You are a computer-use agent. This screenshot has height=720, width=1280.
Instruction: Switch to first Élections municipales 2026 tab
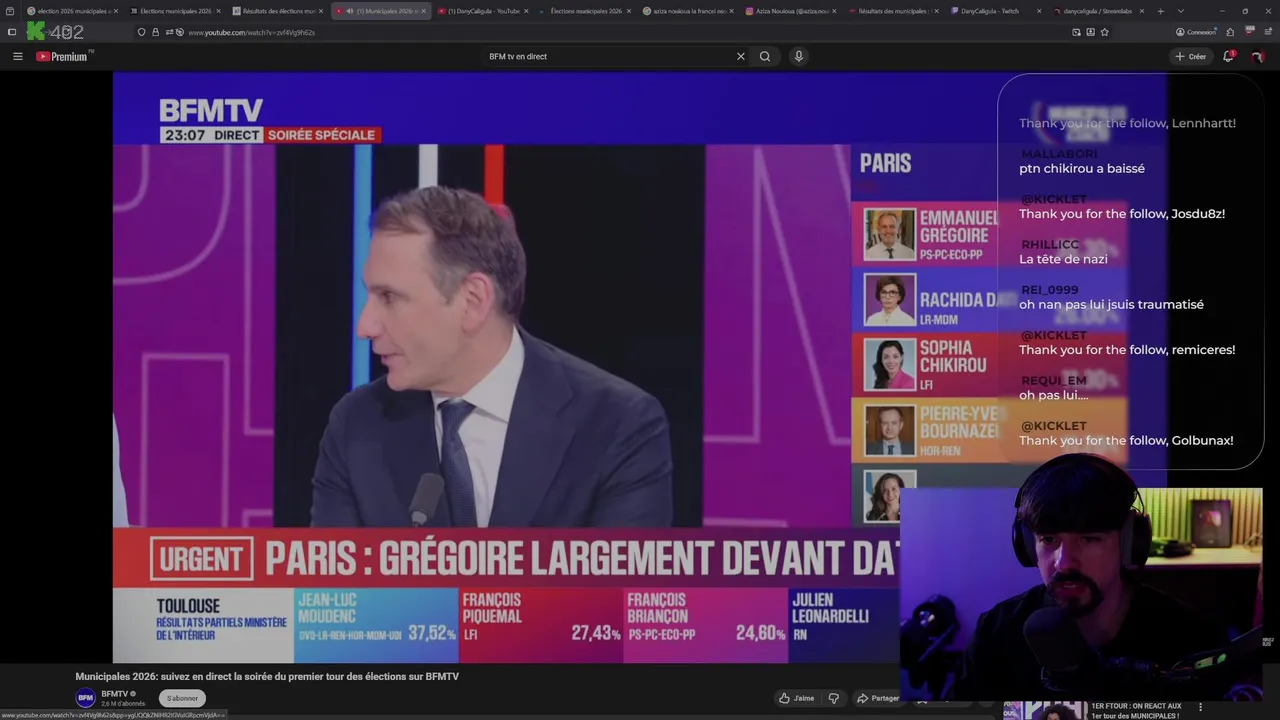[x=174, y=11]
